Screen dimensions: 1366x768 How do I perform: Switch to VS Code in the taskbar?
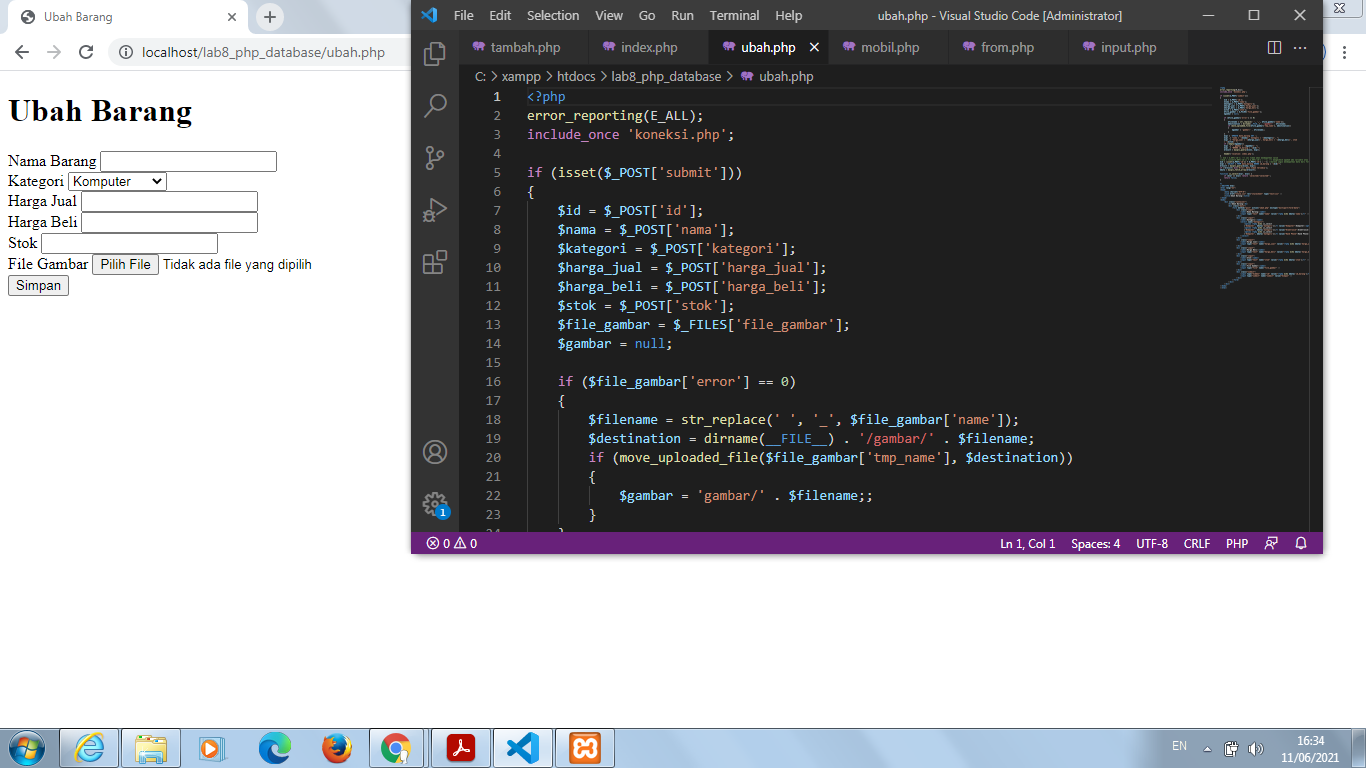click(523, 748)
